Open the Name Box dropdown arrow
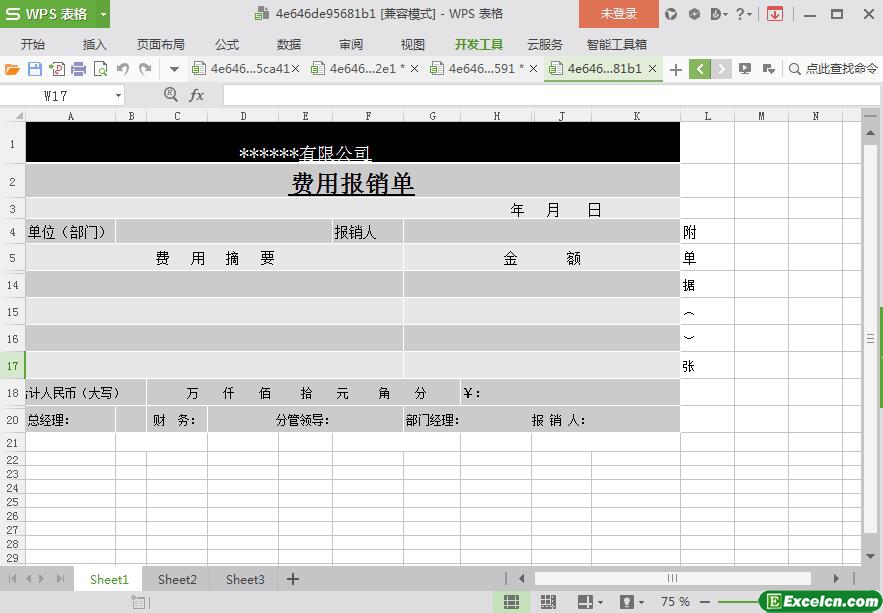The height and width of the screenshot is (613, 883). (x=118, y=95)
